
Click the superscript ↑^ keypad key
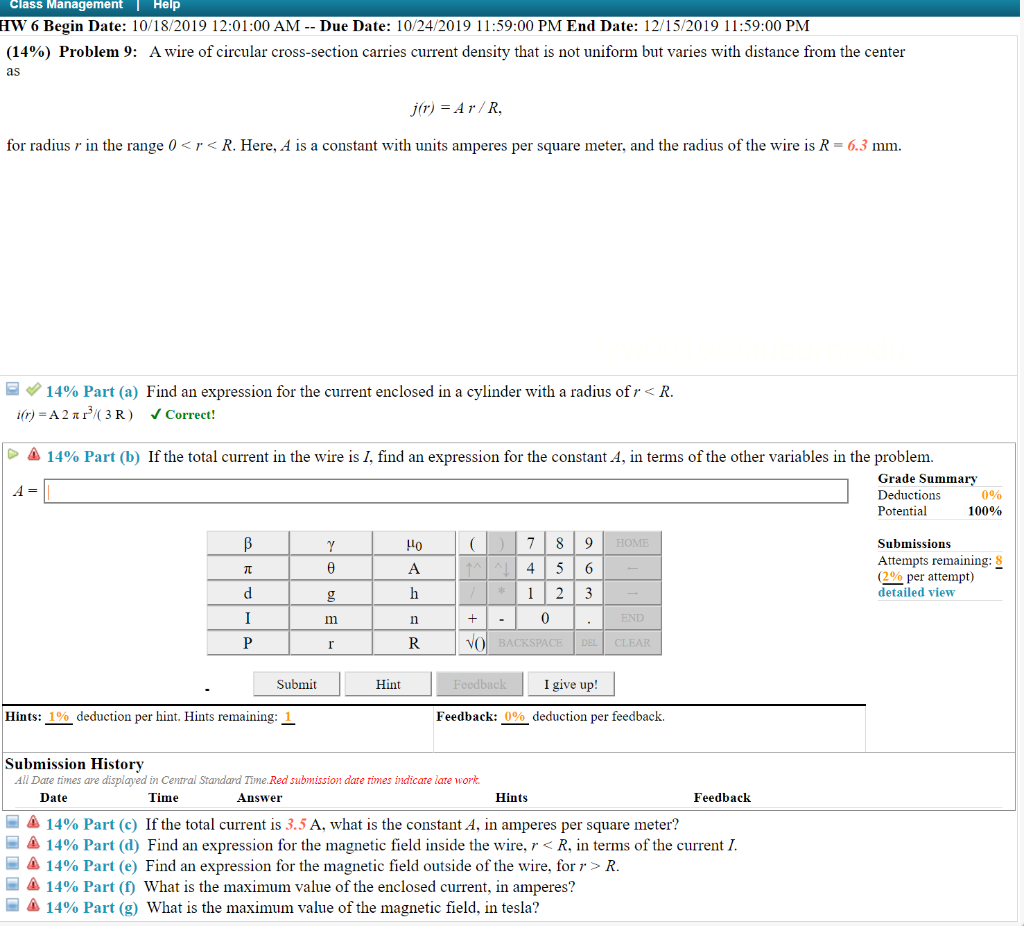click(x=473, y=568)
